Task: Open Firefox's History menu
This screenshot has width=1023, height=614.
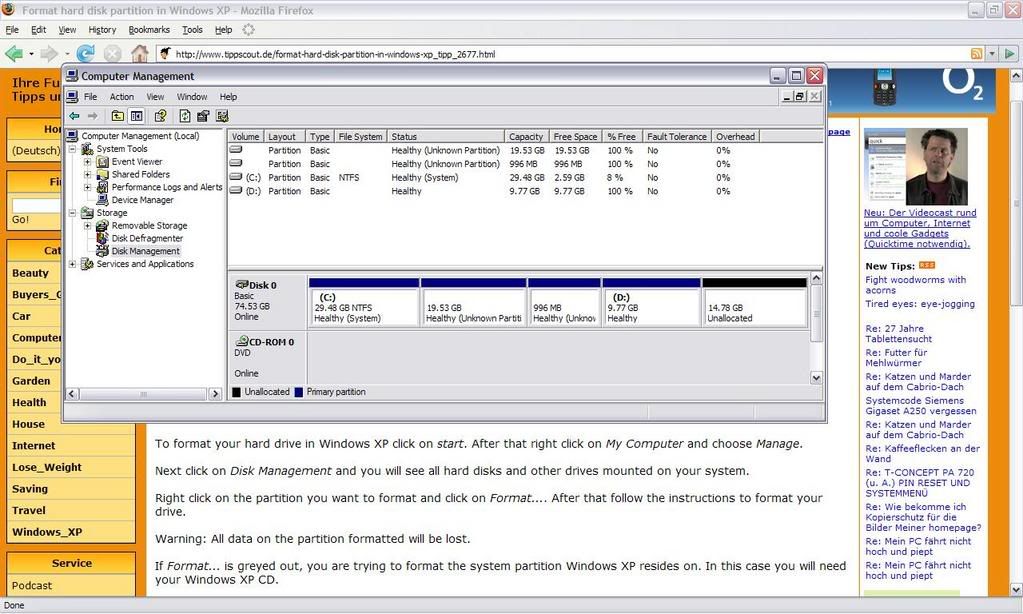Action: tap(102, 29)
